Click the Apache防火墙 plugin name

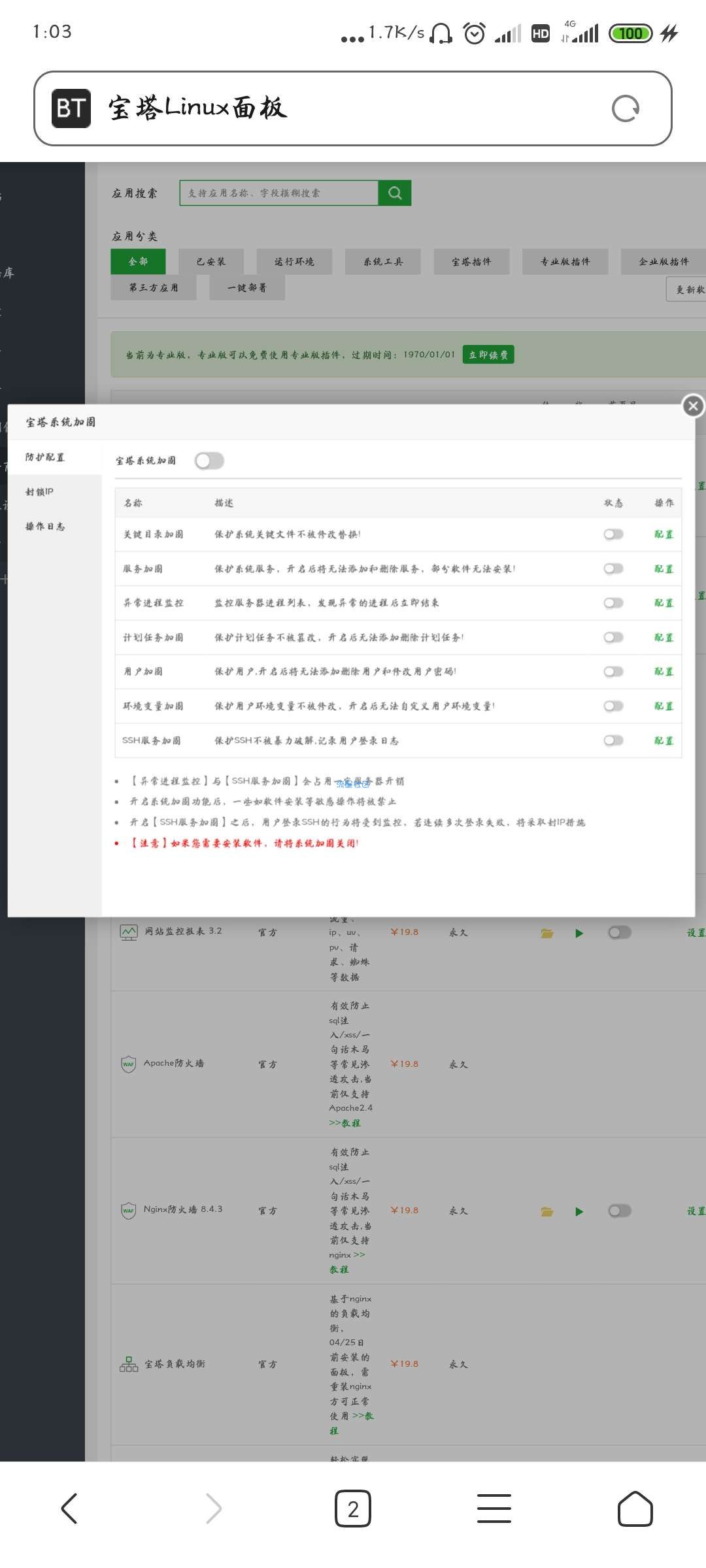point(174,1064)
